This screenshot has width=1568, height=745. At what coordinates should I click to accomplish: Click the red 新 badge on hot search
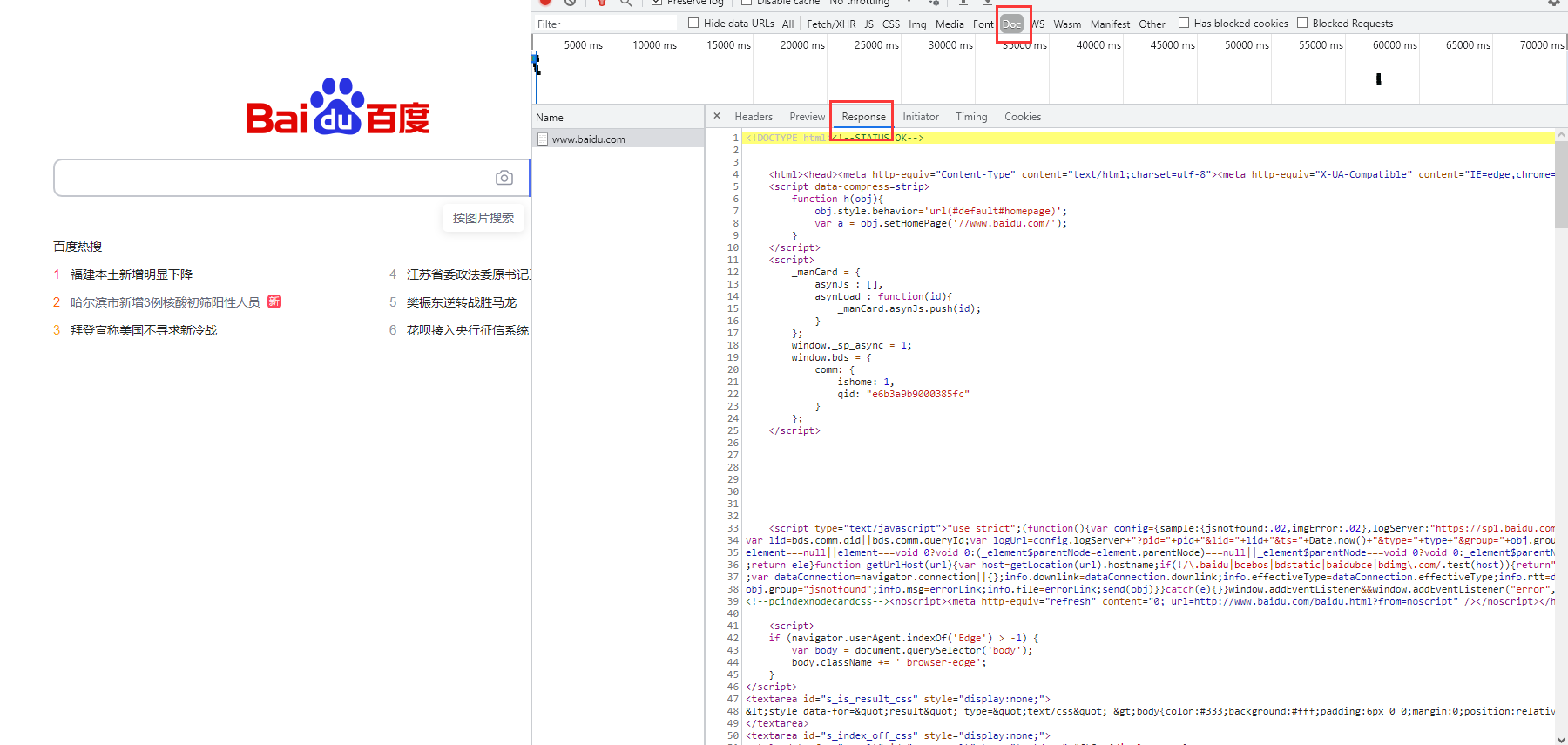coord(274,301)
